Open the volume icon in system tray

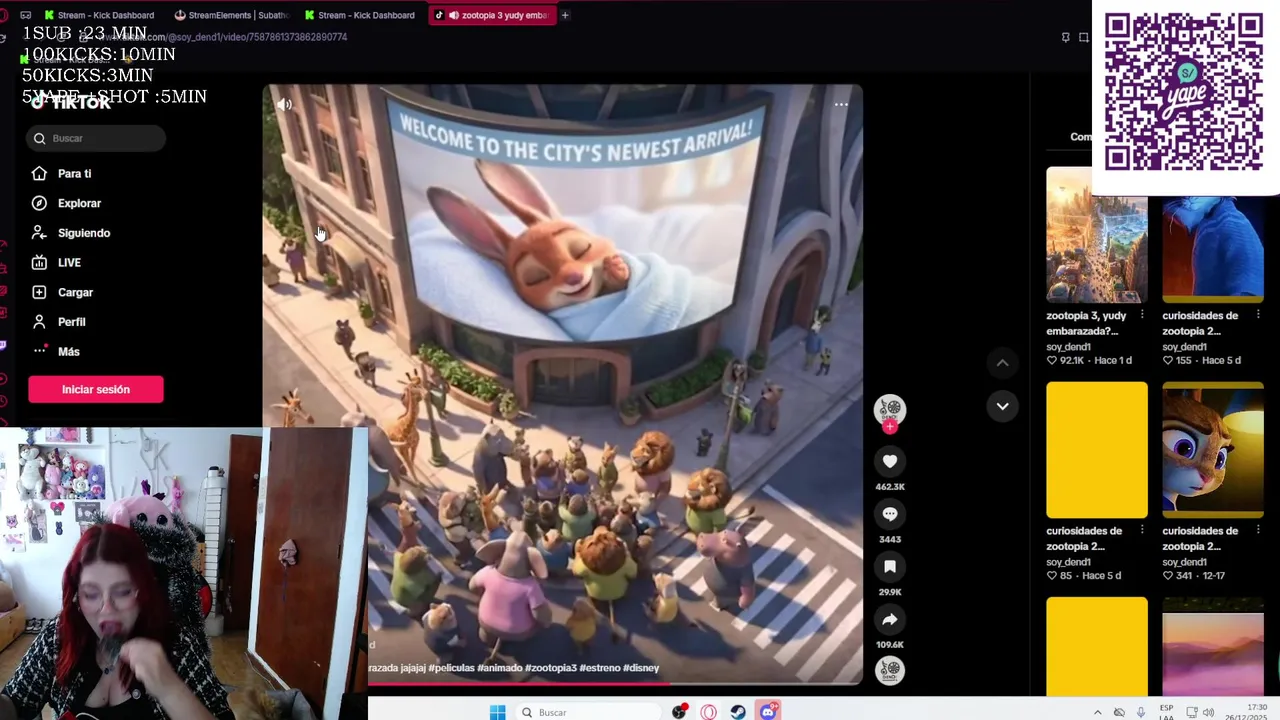click(1209, 713)
